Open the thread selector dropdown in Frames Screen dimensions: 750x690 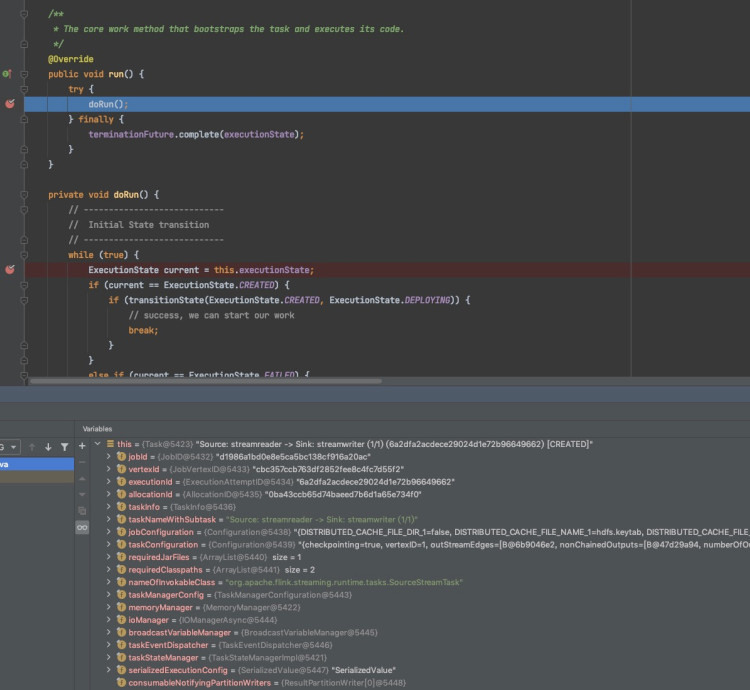pos(10,447)
